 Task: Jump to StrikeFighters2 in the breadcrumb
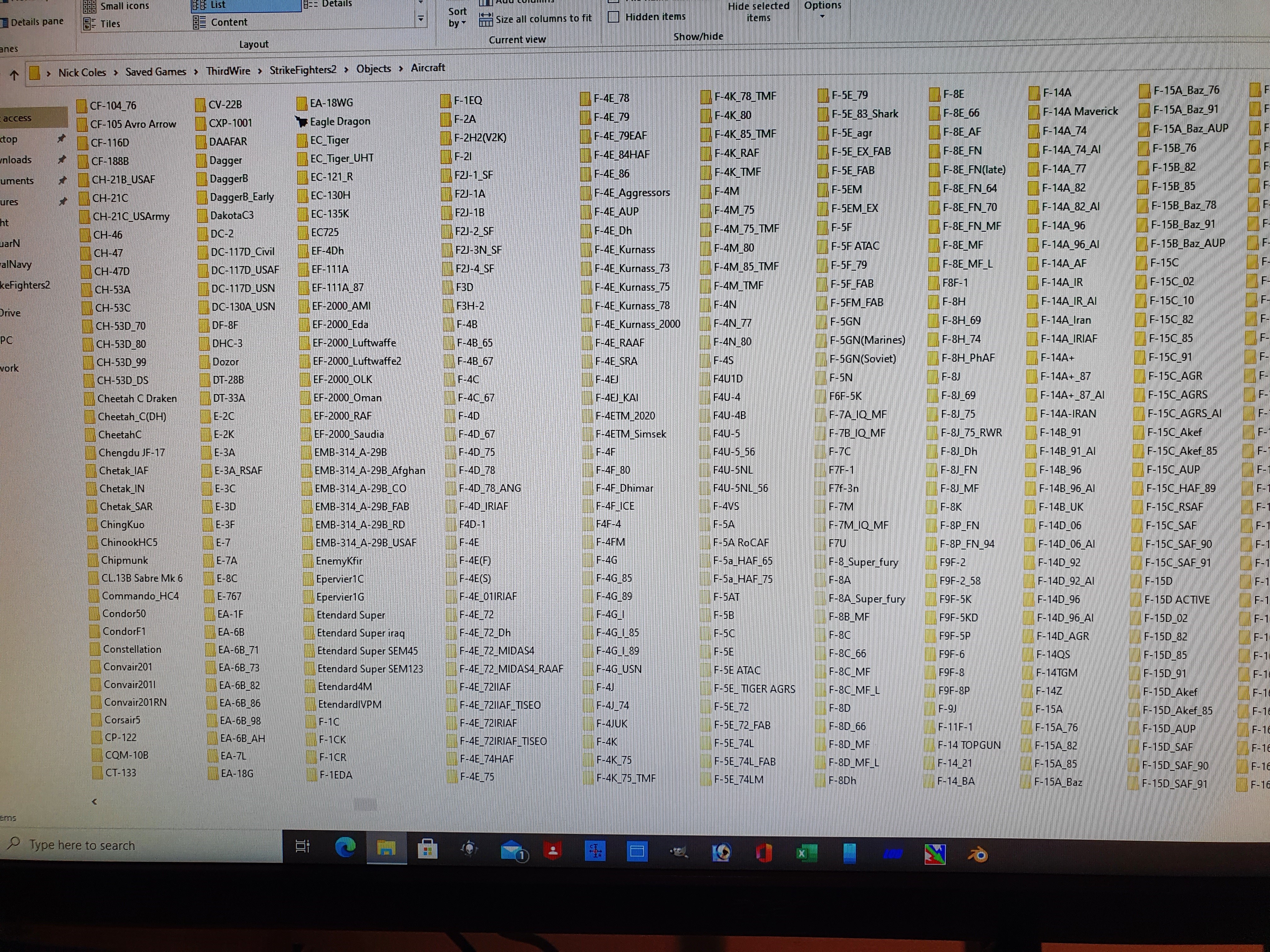303,70
